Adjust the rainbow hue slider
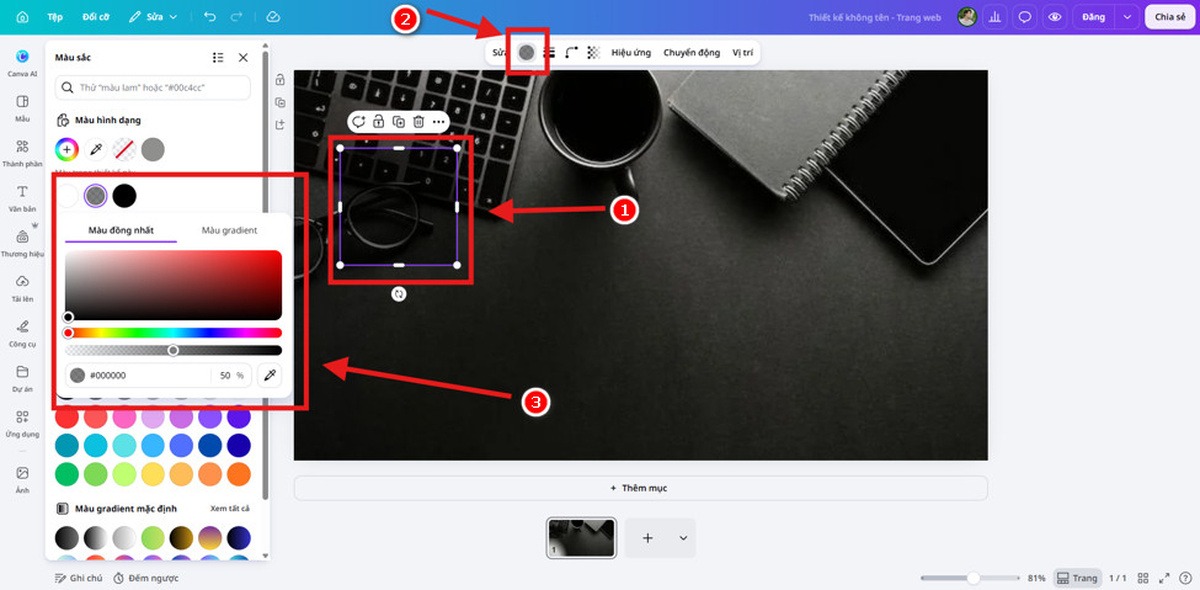Screen dimensions: 1200x590 (173, 333)
